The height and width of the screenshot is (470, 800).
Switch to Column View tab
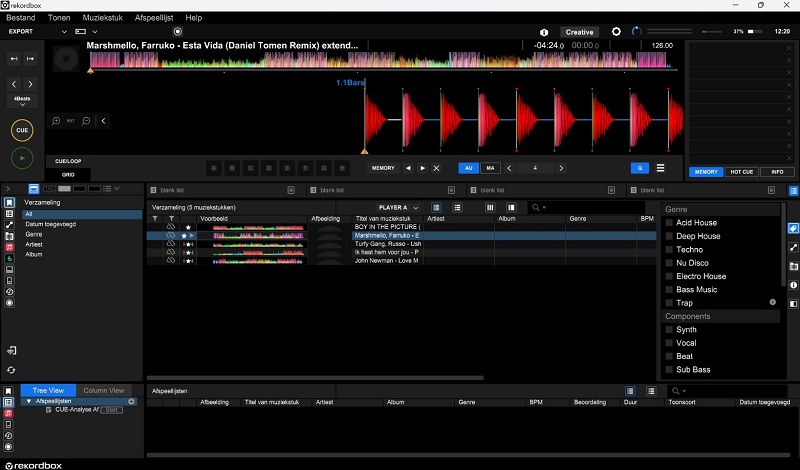[x=104, y=390]
